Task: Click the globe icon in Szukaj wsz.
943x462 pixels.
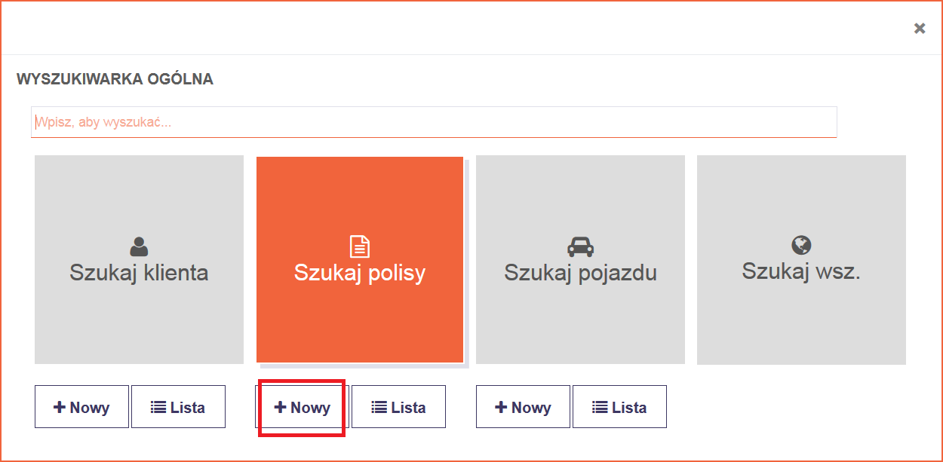Action: [x=801, y=245]
